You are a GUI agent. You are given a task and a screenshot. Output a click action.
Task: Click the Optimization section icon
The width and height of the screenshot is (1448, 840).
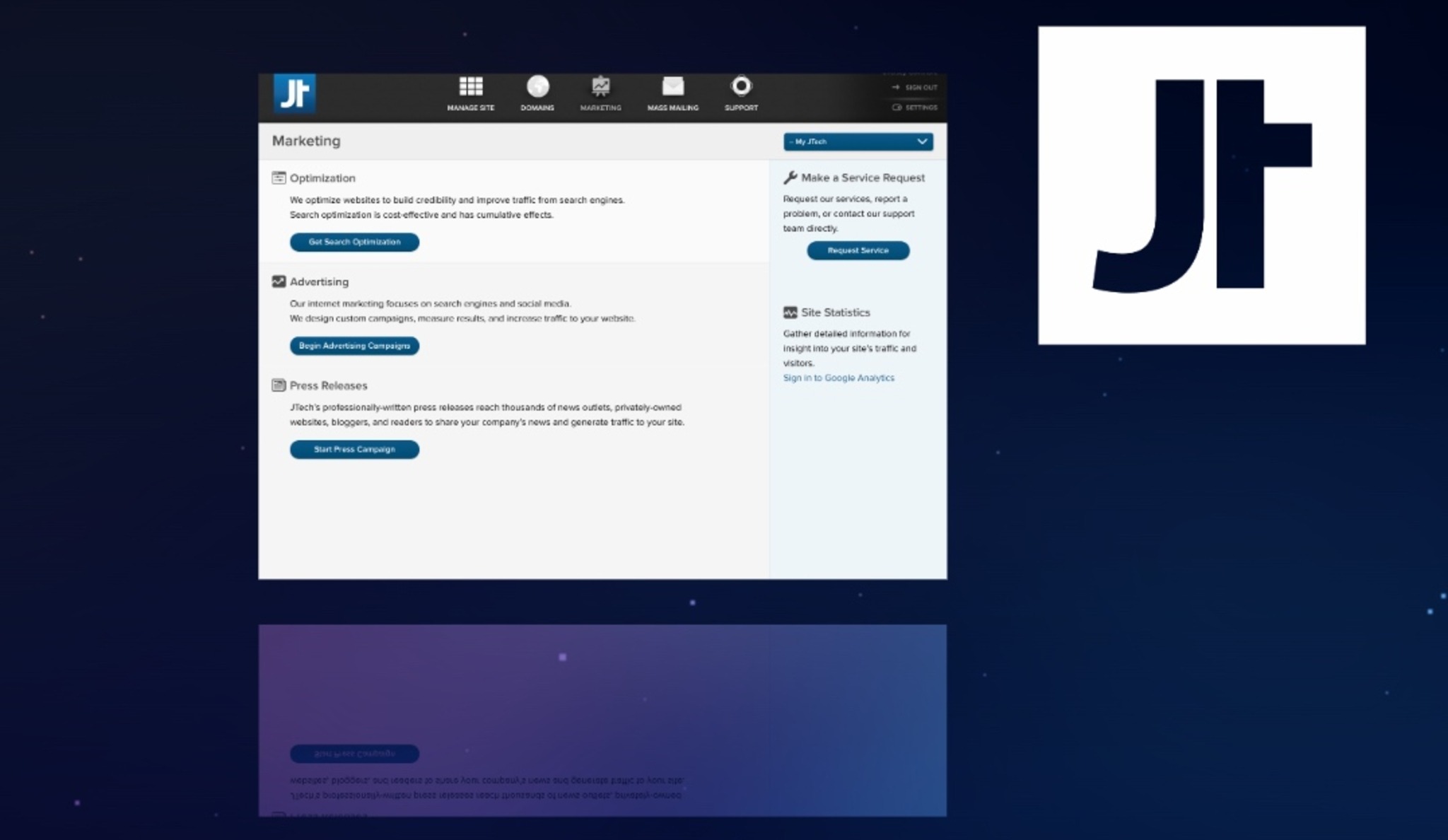[x=279, y=178]
